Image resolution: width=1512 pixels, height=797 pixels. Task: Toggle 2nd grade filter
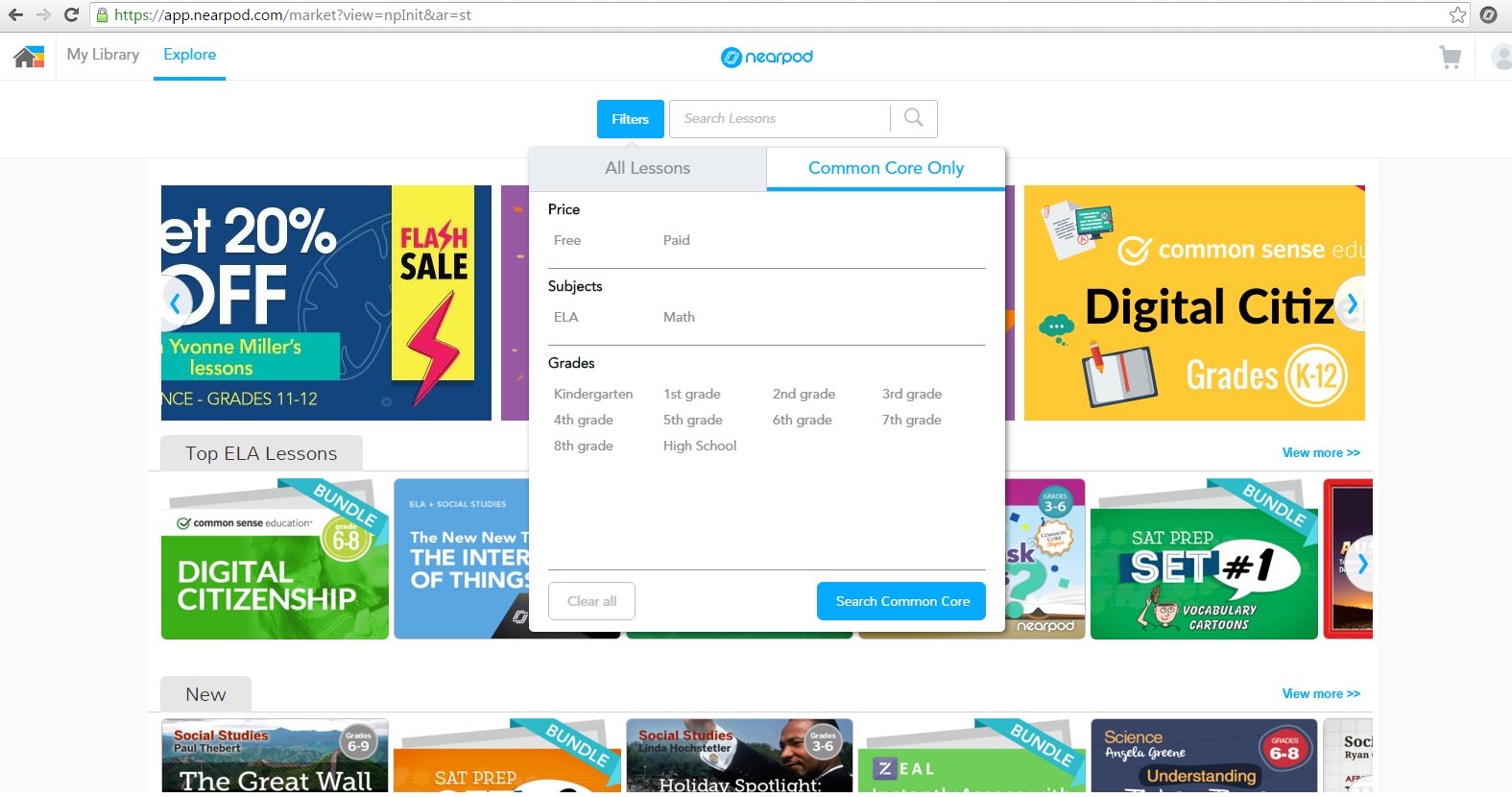[804, 394]
